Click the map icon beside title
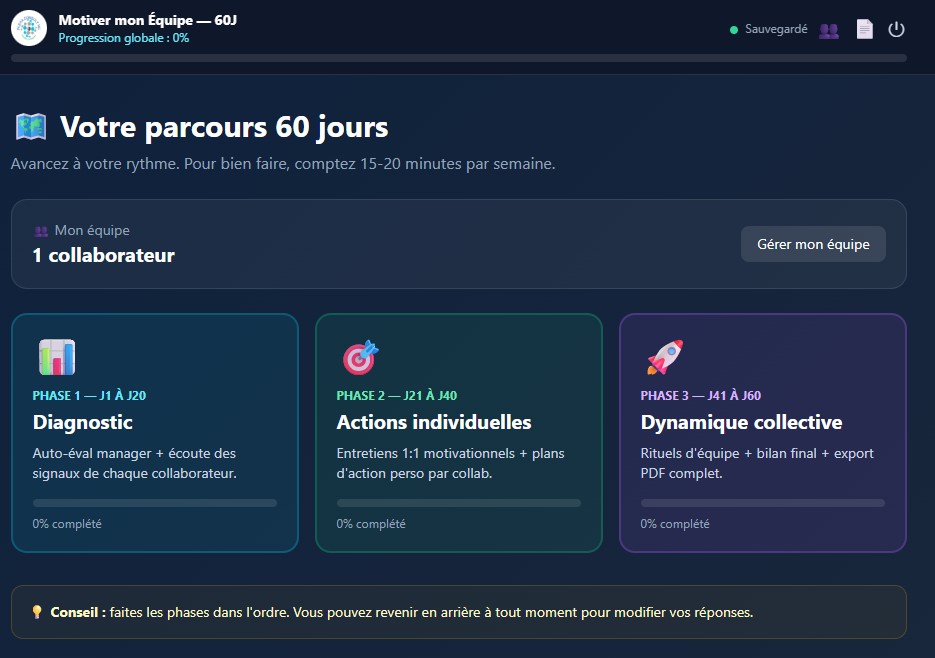Image resolution: width=935 pixels, height=658 pixels. 31,126
